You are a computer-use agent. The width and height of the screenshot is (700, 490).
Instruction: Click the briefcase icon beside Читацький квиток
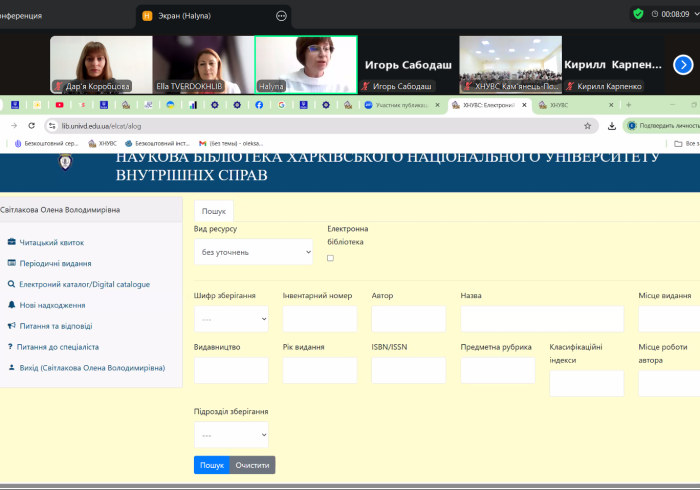[x=11, y=242]
